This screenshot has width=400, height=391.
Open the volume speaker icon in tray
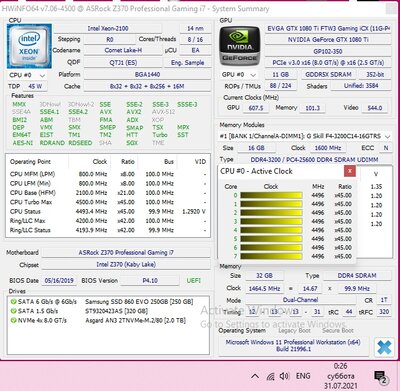[x=284, y=376]
